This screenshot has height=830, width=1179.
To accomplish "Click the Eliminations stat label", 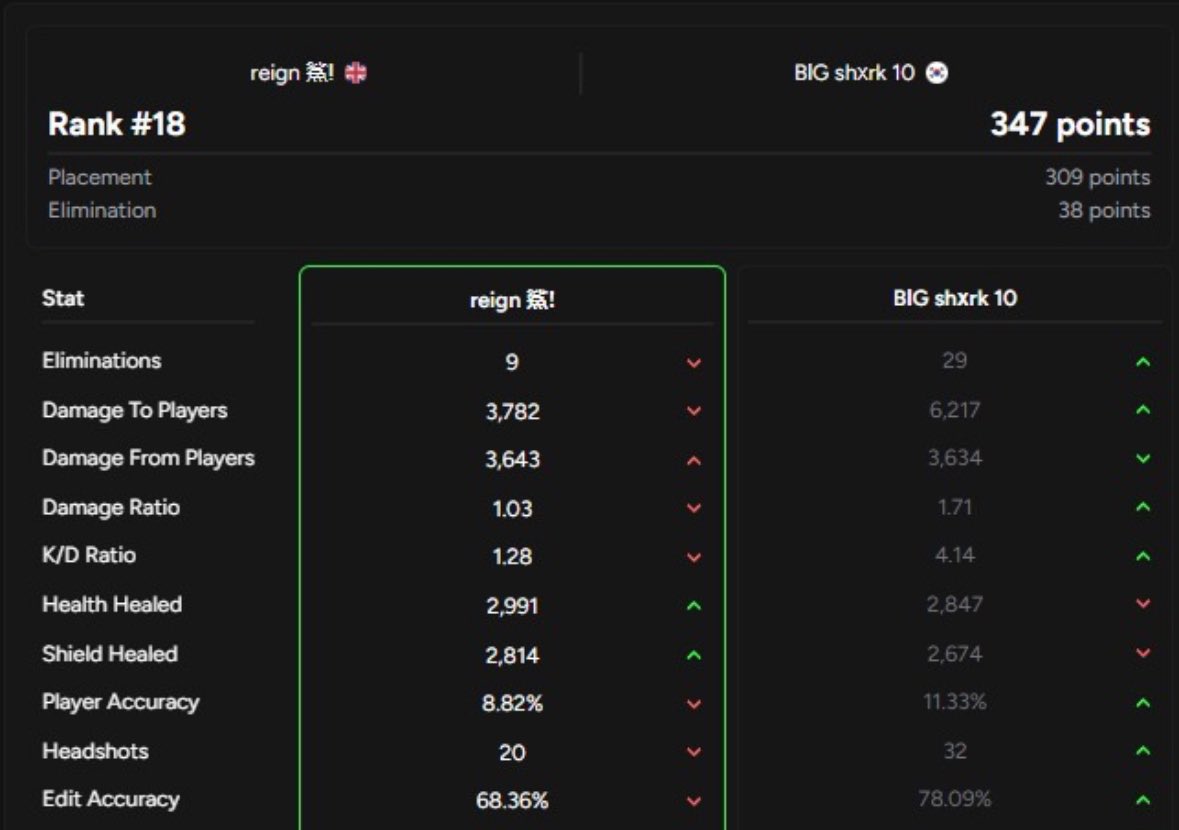I will [x=102, y=361].
